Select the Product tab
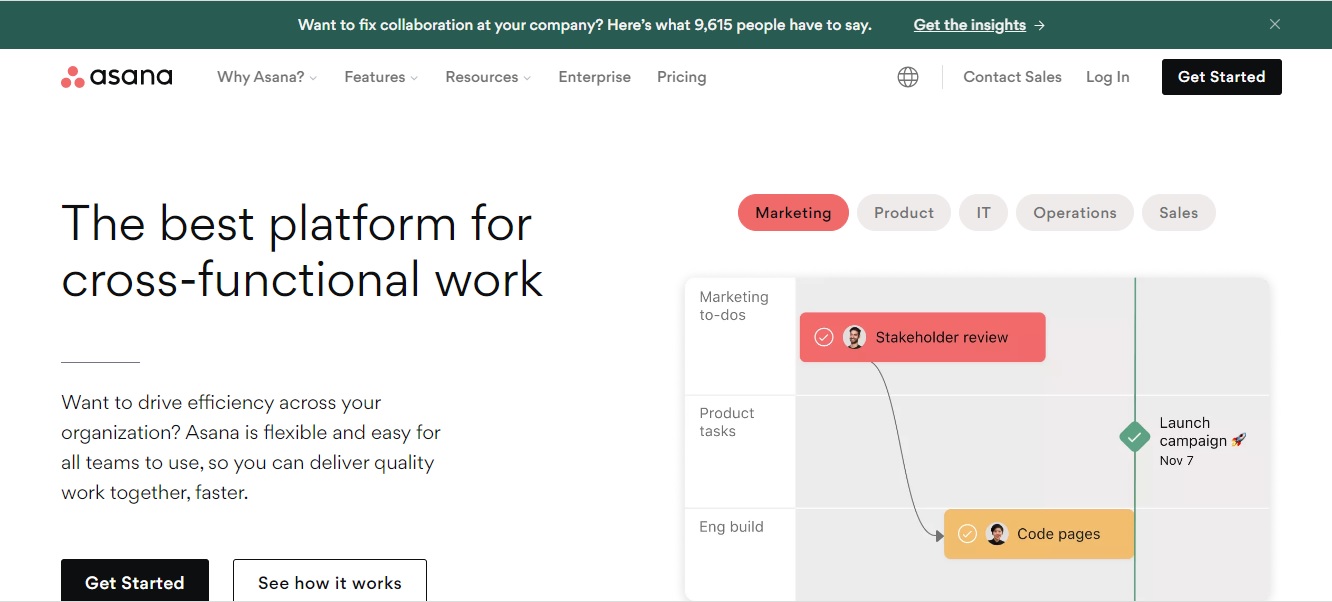 point(904,213)
